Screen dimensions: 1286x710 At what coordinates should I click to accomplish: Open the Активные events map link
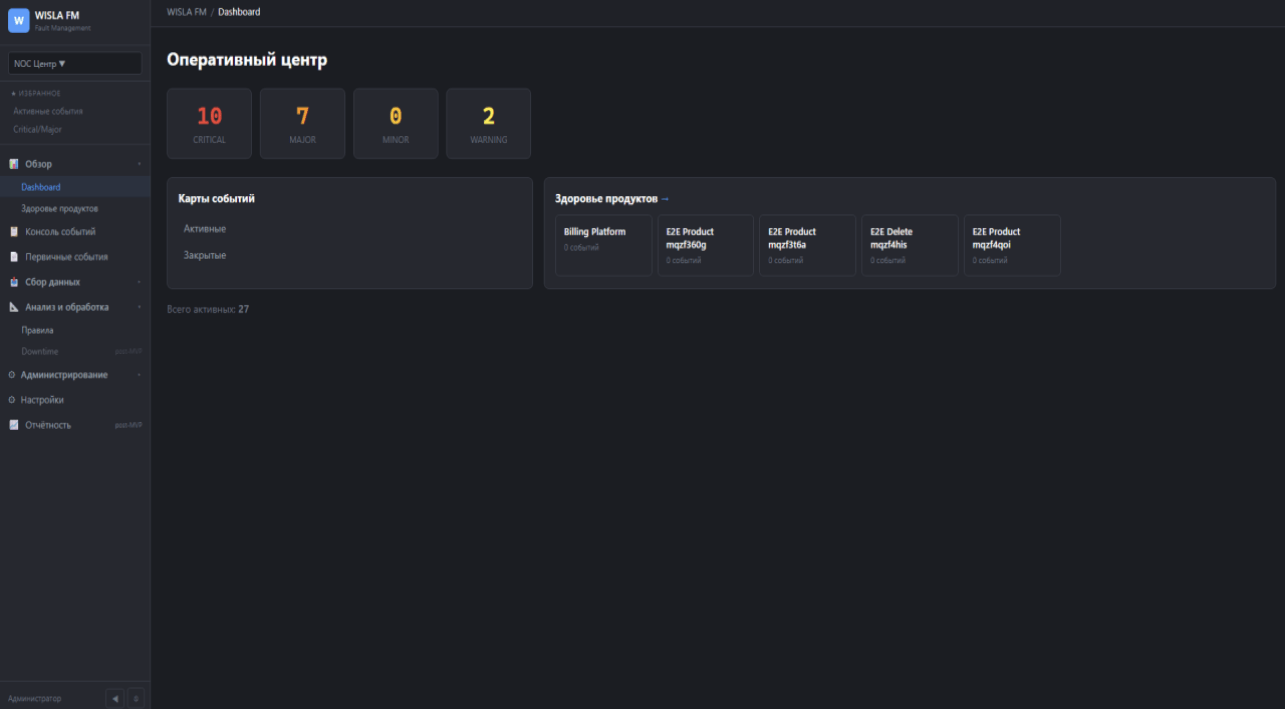[205, 229]
